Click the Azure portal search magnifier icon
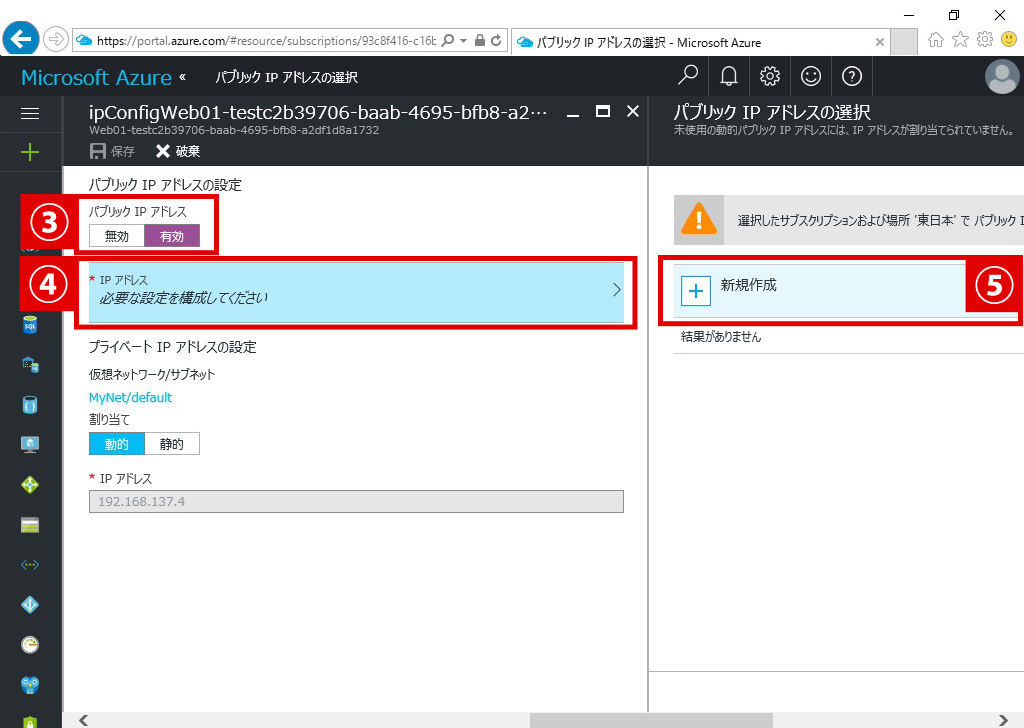The width and height of the screenshot is (1024, 728). pyautogui.click(x=688, y=76)
